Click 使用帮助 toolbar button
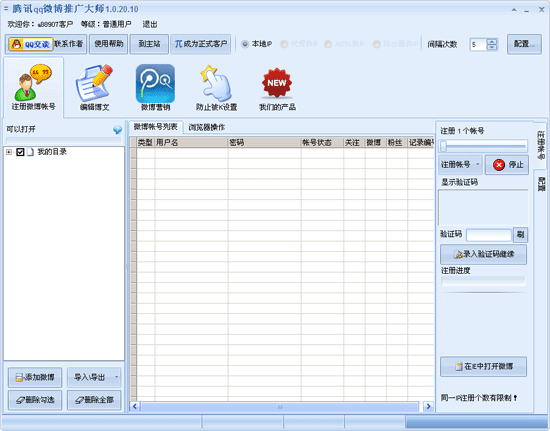Screen dimensions: 550x431 point(108,44)
